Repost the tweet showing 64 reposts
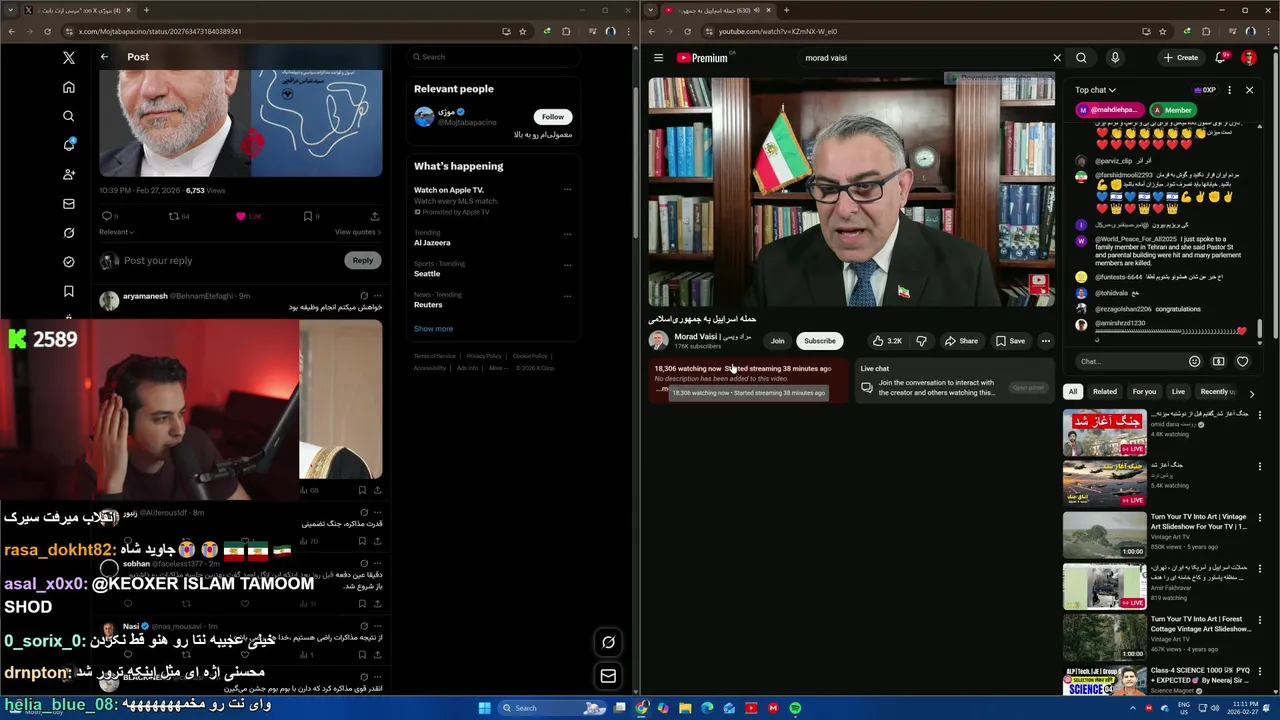This screenshot has width=1280, height=720. [x=173, y=216]
